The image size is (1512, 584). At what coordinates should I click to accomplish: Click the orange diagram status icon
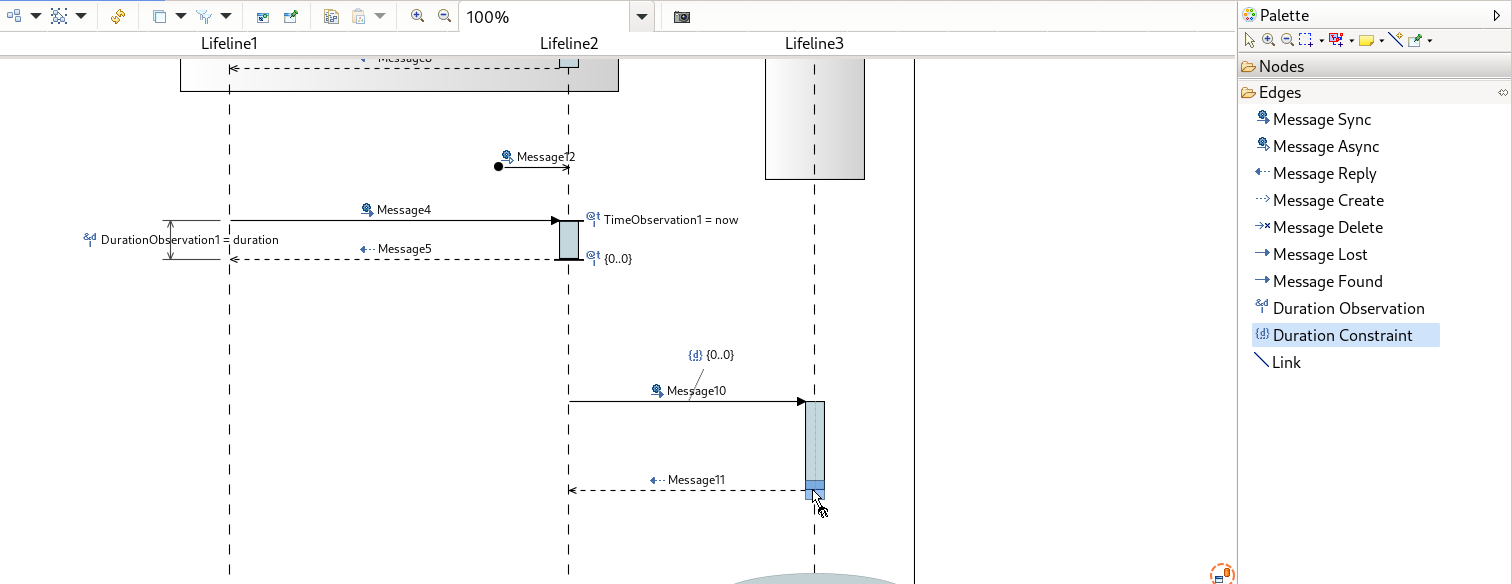[x=1222, y=574]
